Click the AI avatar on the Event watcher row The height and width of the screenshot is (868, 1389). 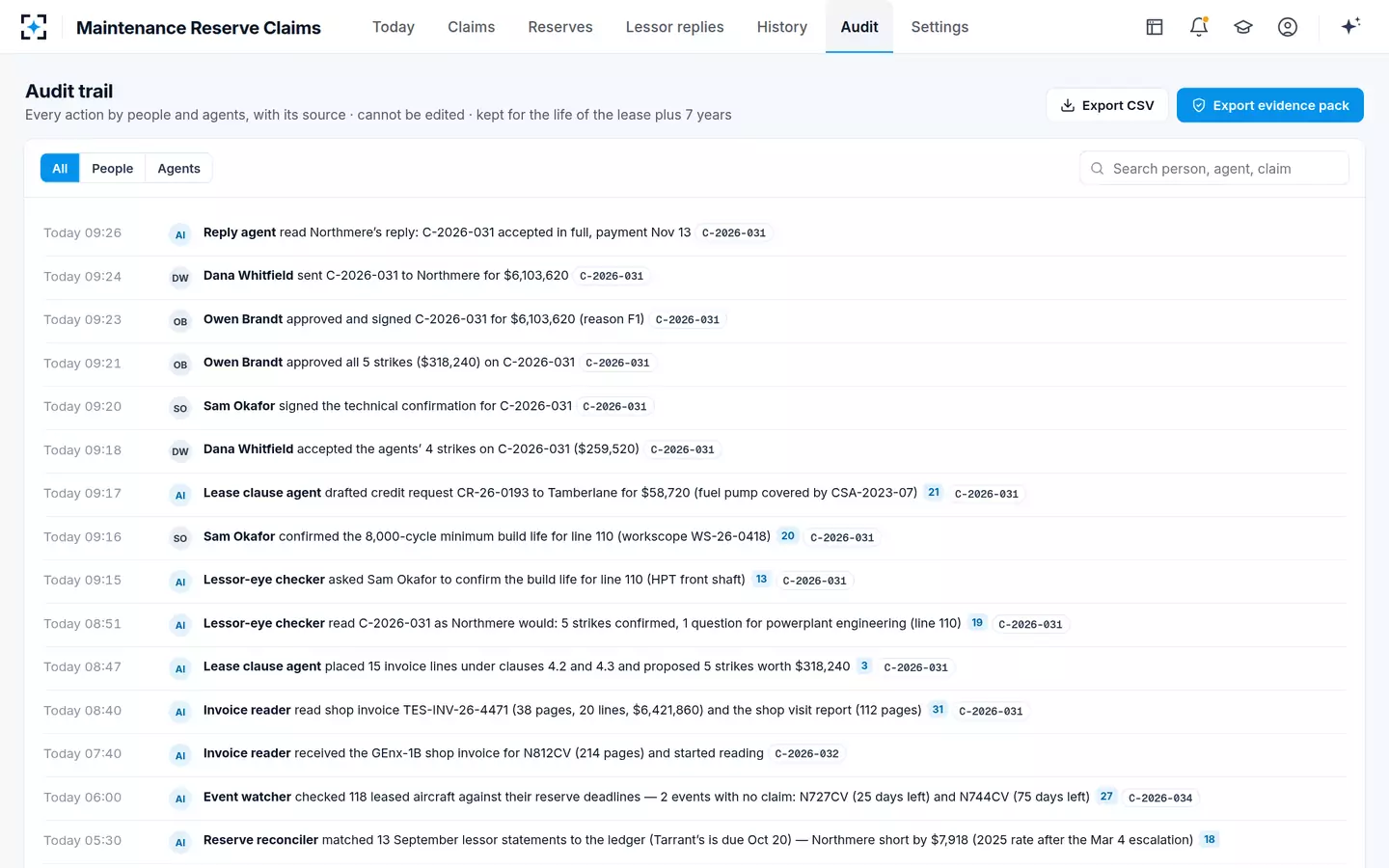pyautogui.click(x=180, y=799)
